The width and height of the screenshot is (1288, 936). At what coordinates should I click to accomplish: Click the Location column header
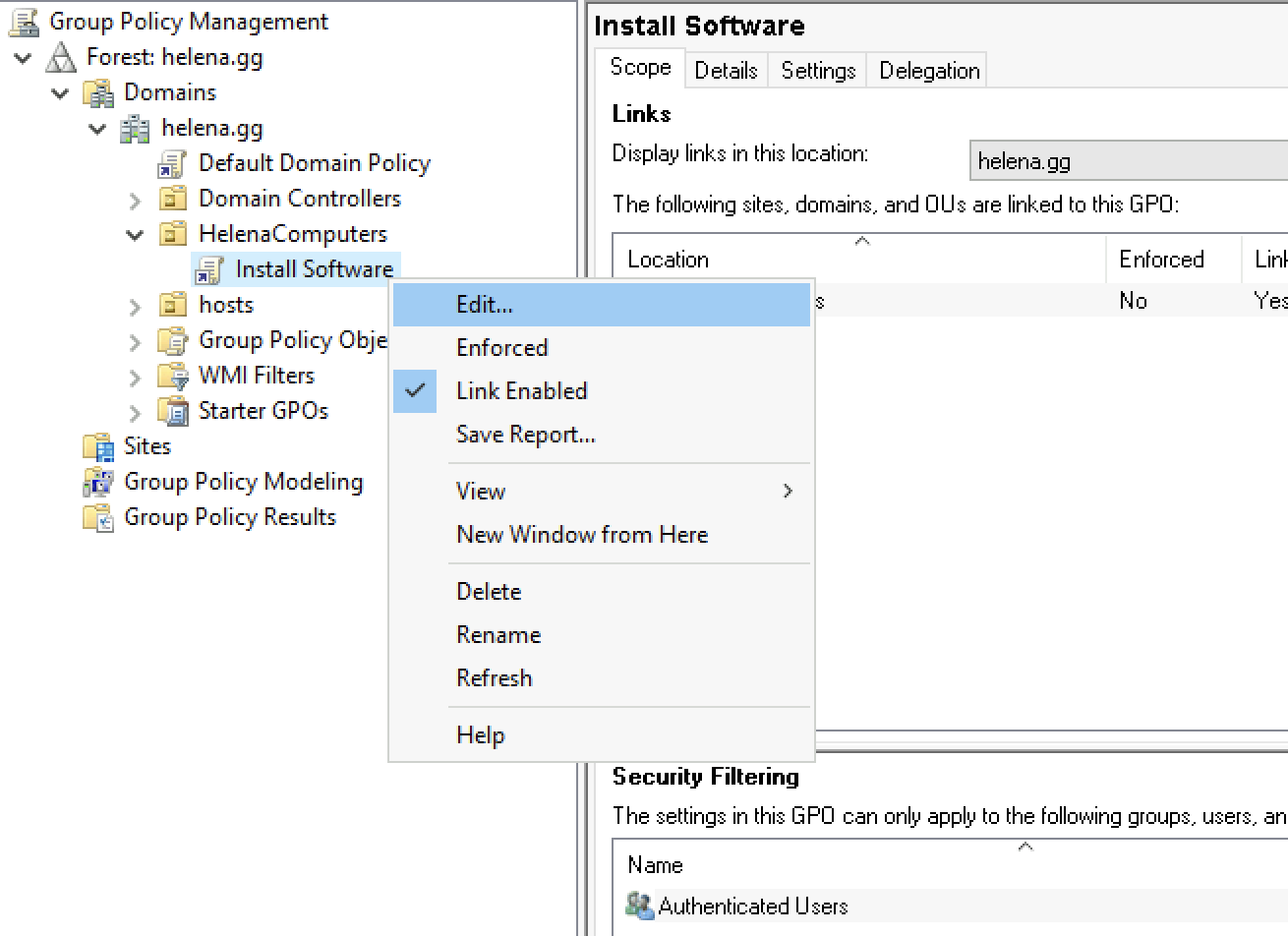coord(669,260)
